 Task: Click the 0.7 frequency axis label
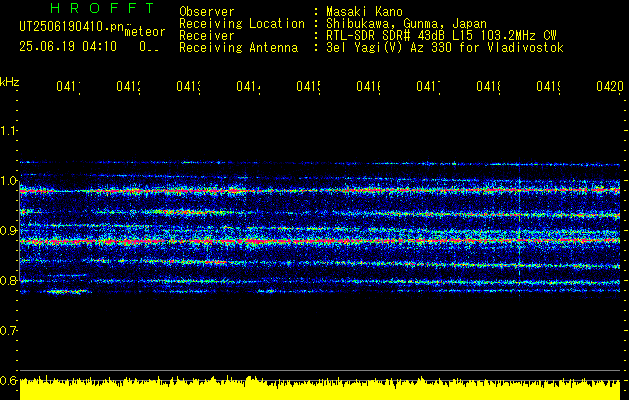click(x=8, y=331)
